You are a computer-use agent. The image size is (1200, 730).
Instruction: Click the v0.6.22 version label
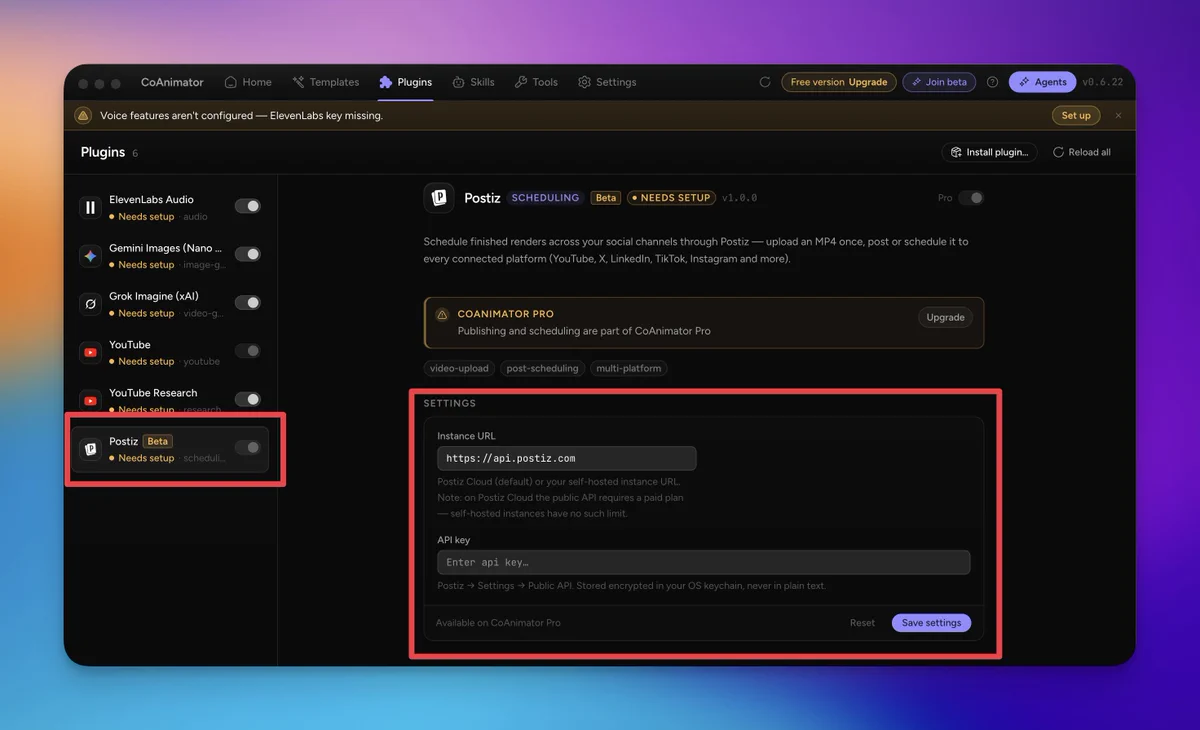click(x=1102, y=82)
